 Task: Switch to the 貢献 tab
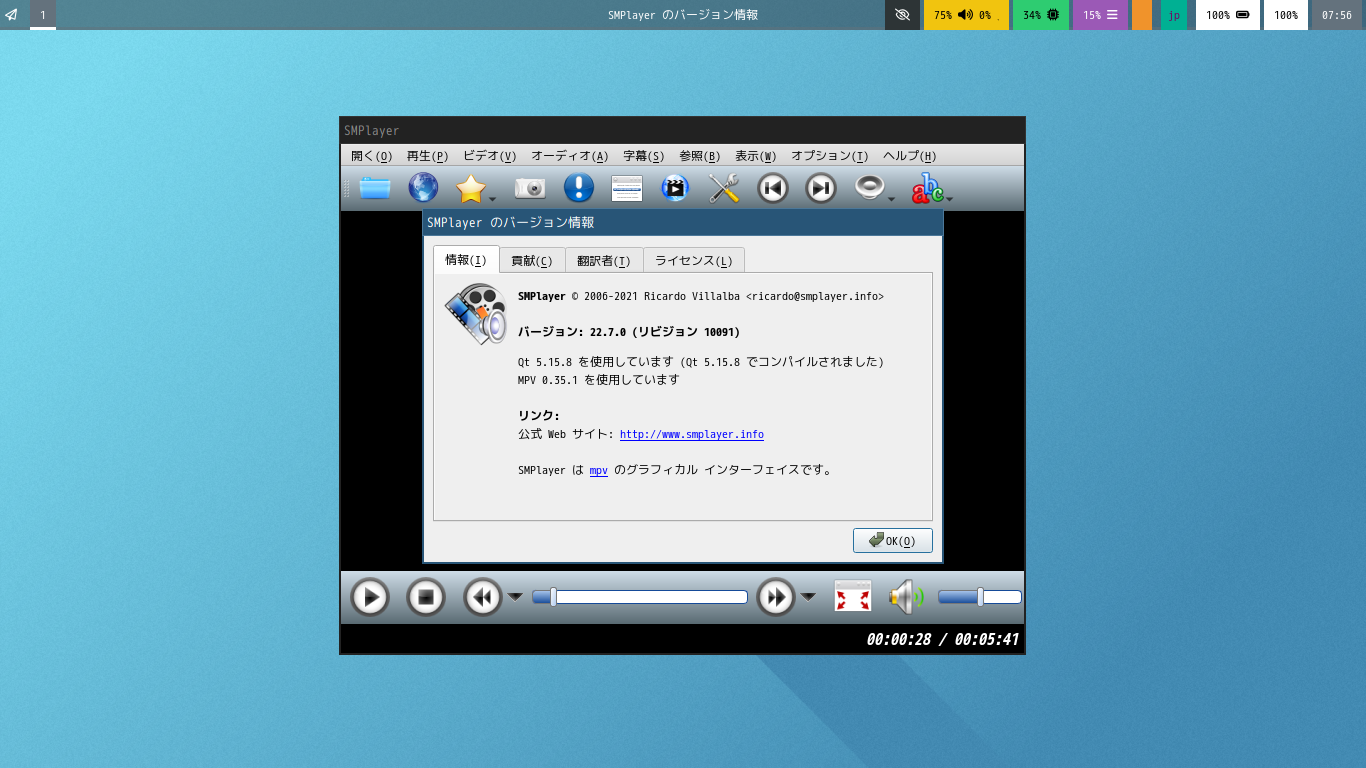pos(532,261)
